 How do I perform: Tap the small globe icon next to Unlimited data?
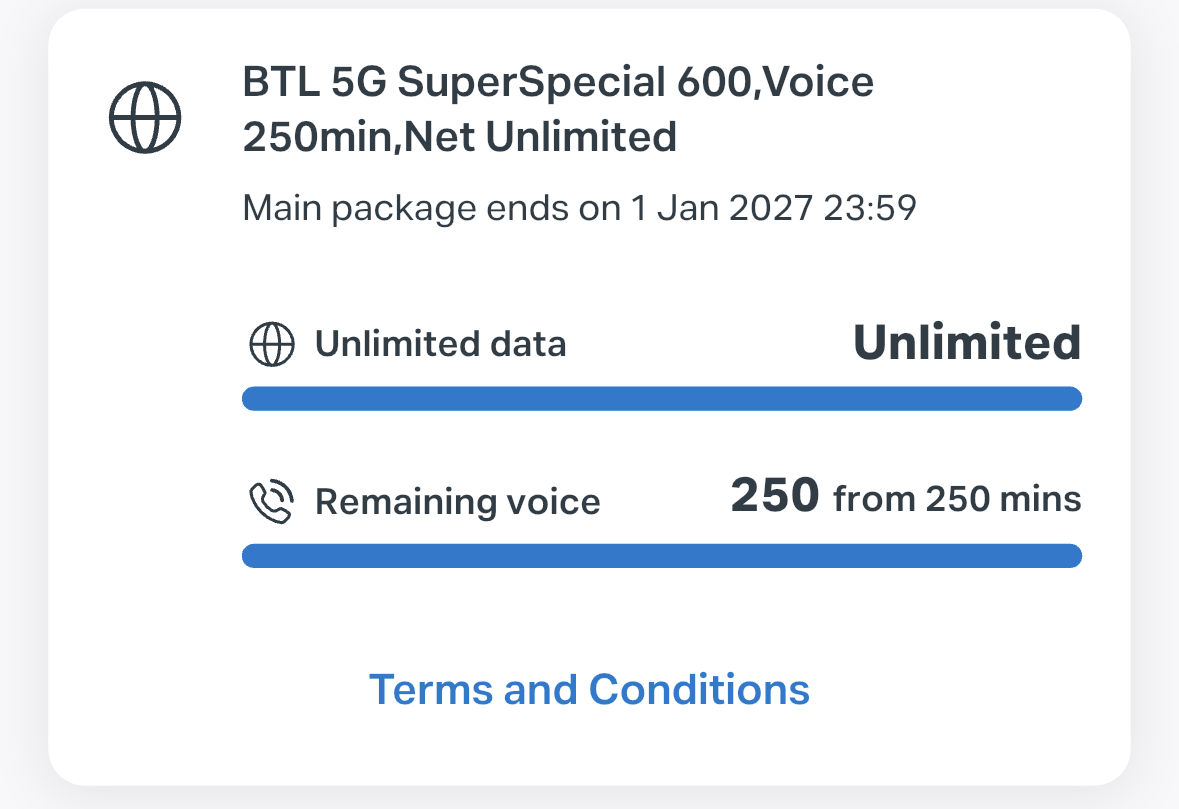pyautogui.click(x=271, y=344)
